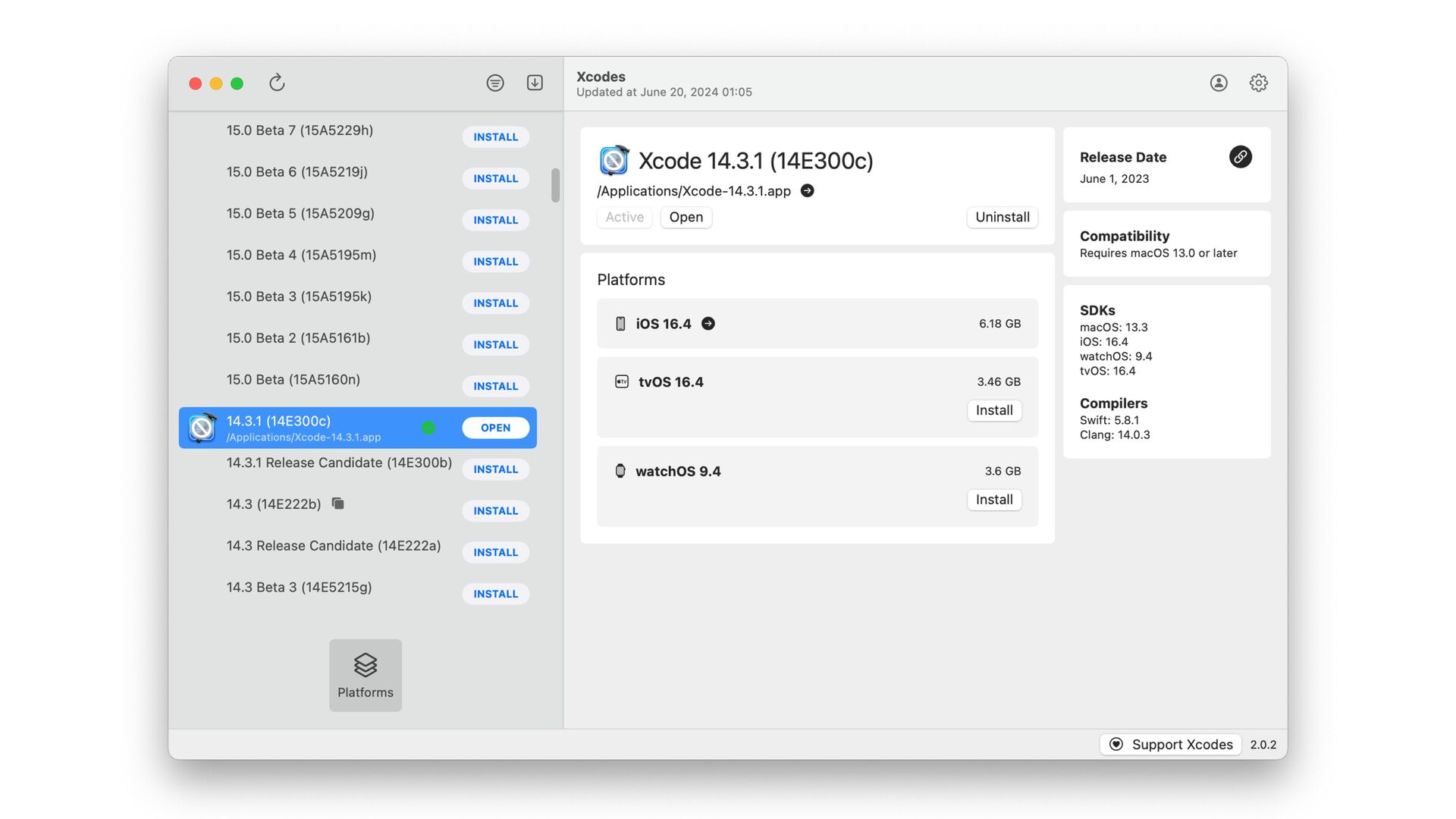Click 'Requires macOS 13.0 or later' text
1456x819 pixels.
(1158, 253)
